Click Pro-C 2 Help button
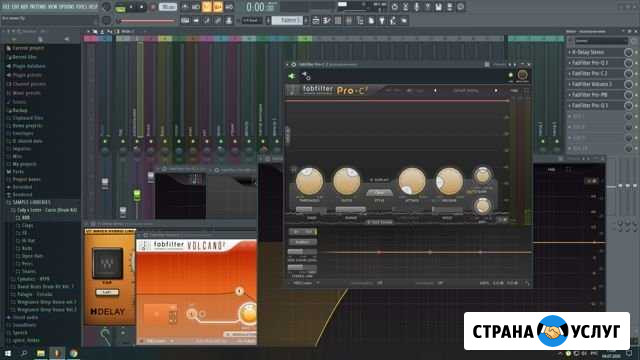Image resolution: width=640 pixels, height=360 pixels. pyautogui.click(x=514, y=91)
